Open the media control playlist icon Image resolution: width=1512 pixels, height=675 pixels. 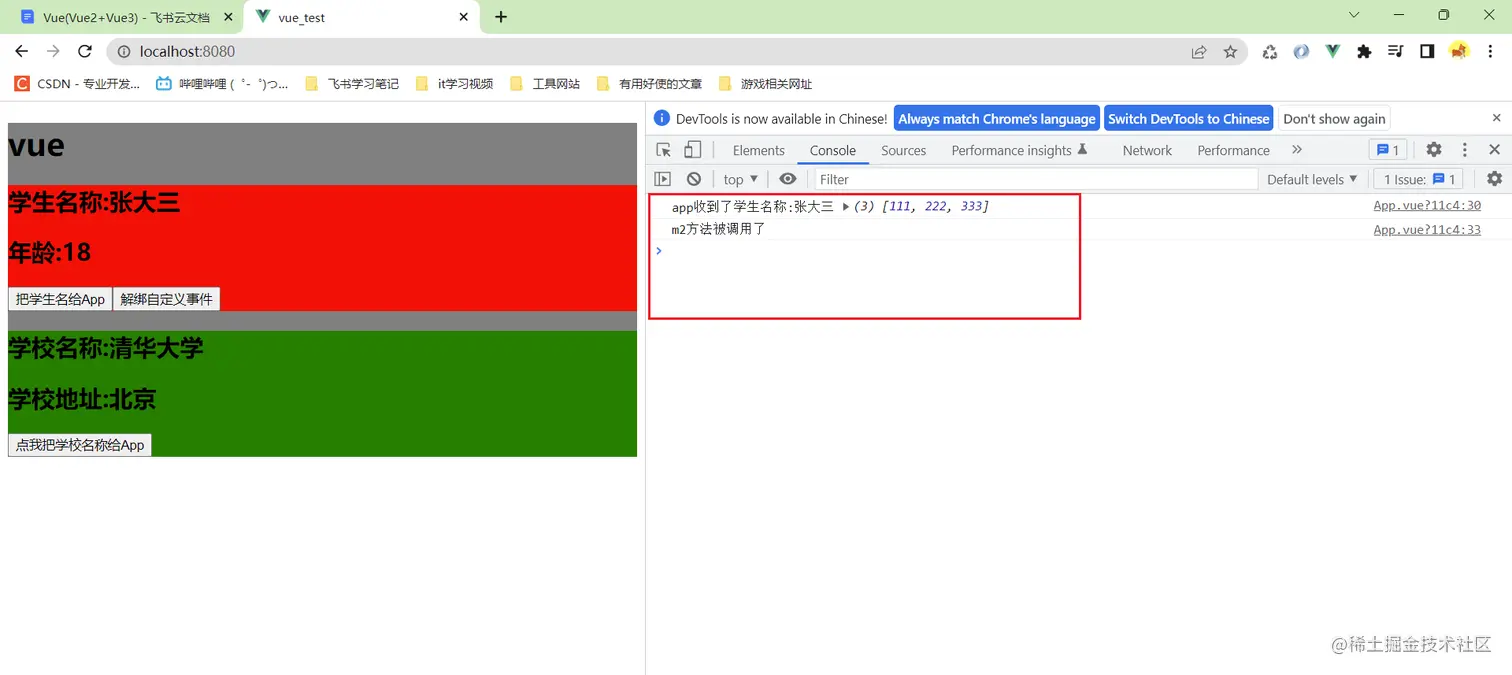click(1396, 52)
